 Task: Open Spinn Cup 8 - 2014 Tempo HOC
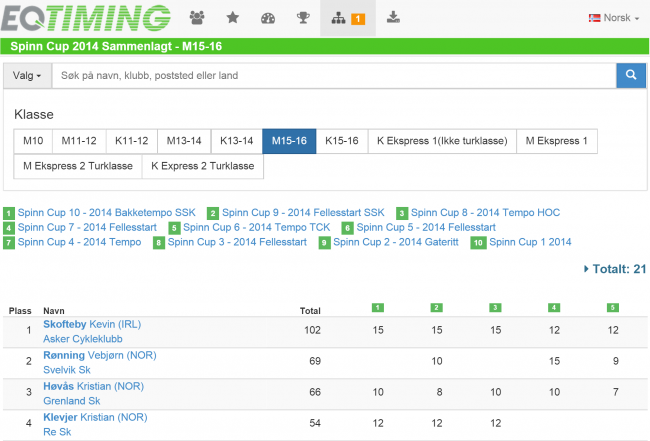pyautogui.click(x=485, y=213)
